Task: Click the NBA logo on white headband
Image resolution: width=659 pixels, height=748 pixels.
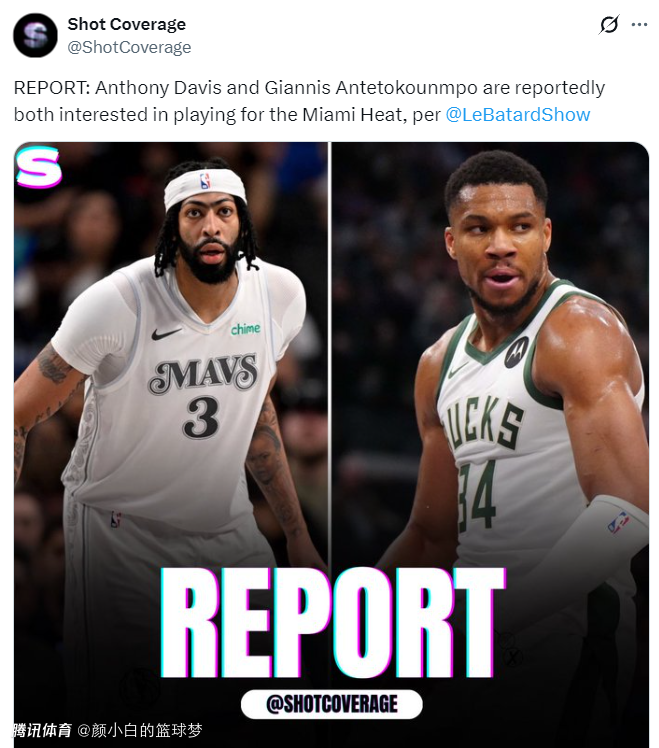Action: tap(206, 182)
